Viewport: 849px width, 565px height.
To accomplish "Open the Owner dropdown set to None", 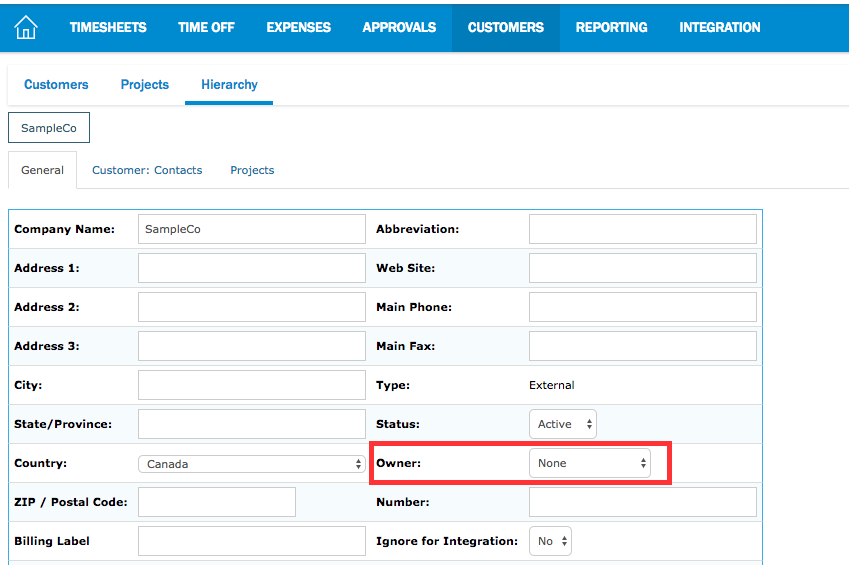I will pyautogui.click(x=590, y=463).
